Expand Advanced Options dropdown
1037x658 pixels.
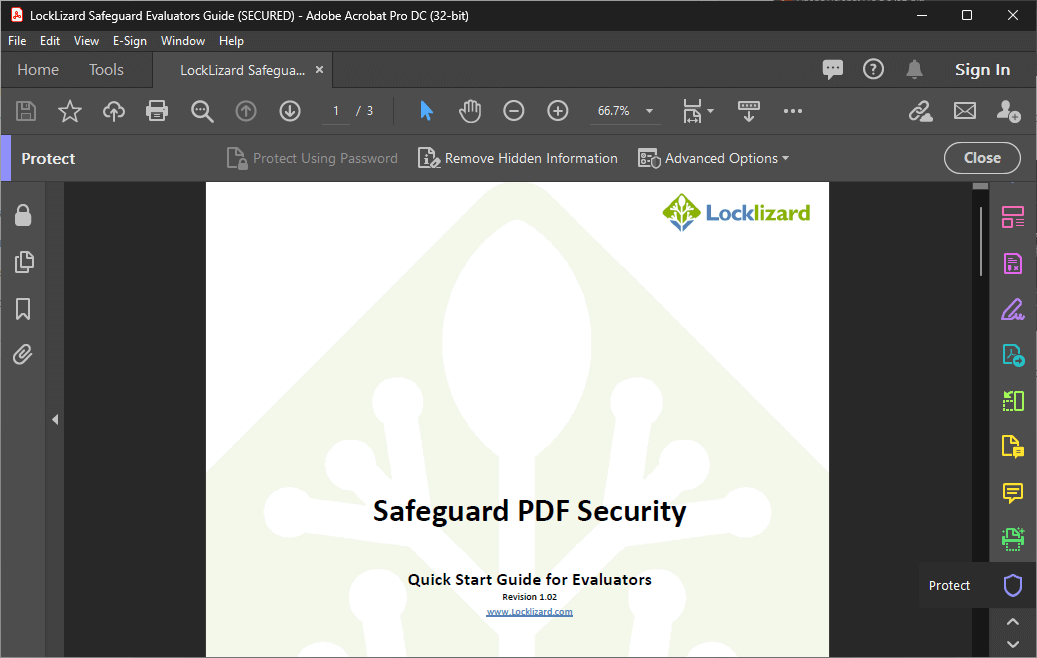click(x=714, y=158)
